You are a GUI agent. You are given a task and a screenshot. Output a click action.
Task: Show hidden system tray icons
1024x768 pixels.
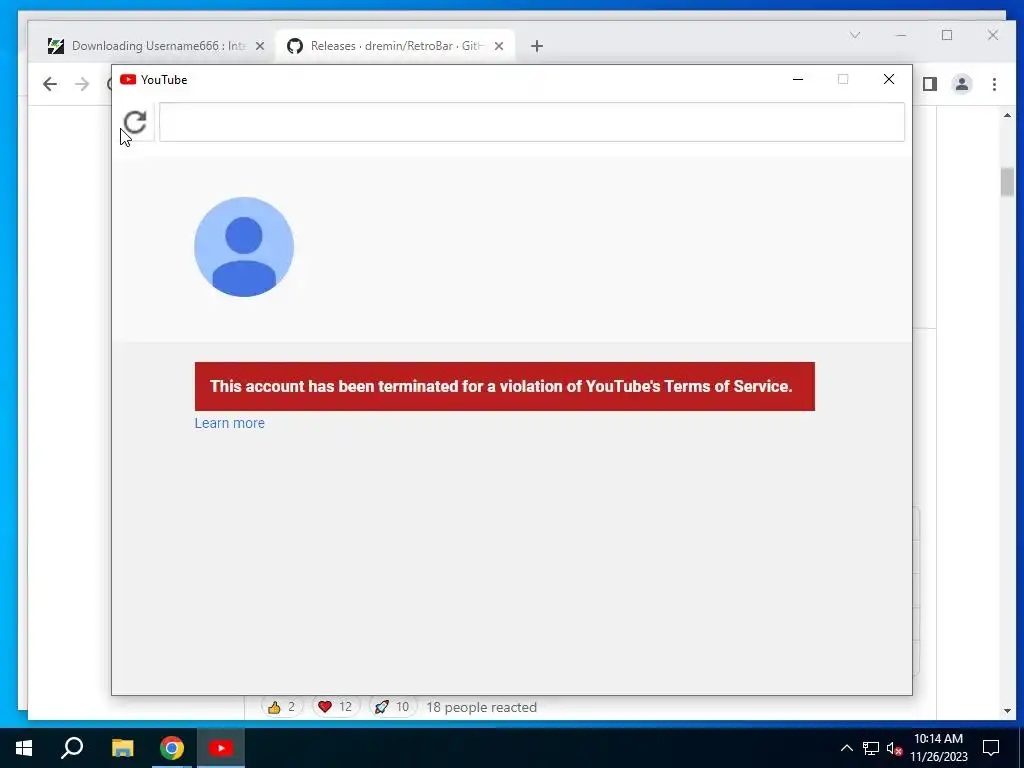pos(846,748)
